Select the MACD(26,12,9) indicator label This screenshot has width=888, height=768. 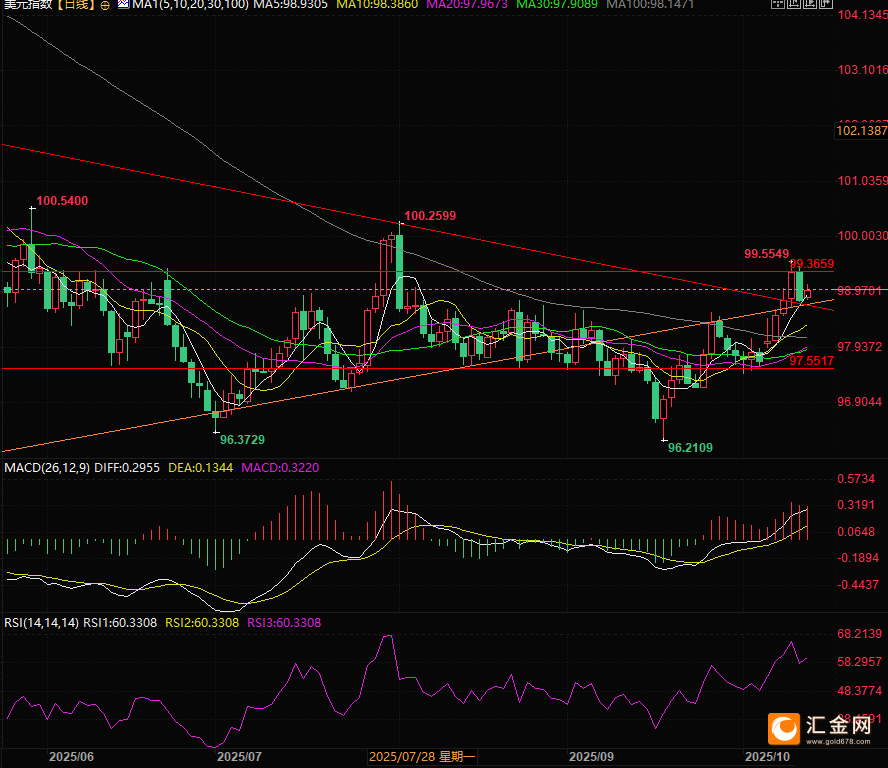tap(48, 467)
